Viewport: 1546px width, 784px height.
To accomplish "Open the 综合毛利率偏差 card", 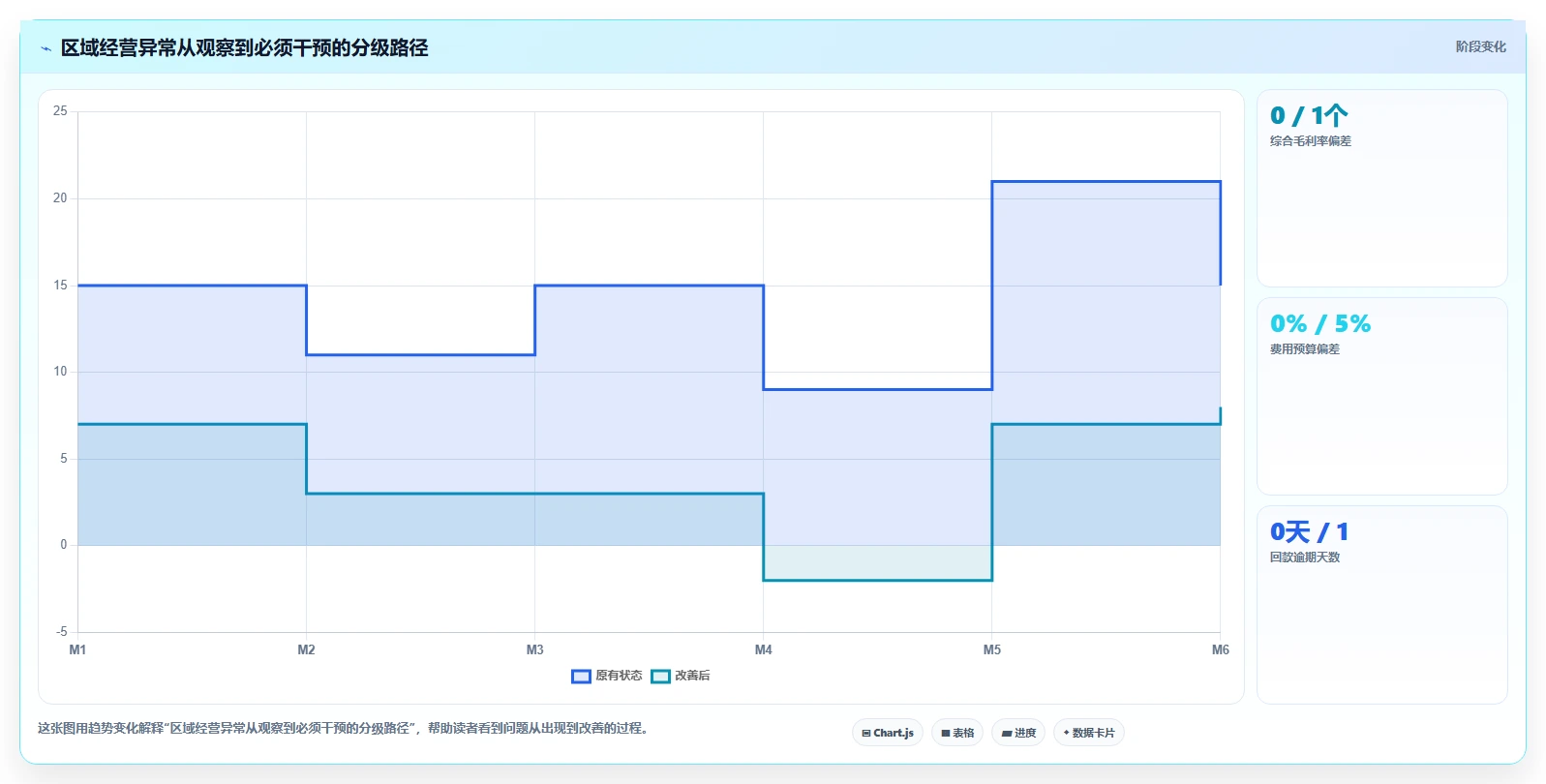I will (1381, 189).
